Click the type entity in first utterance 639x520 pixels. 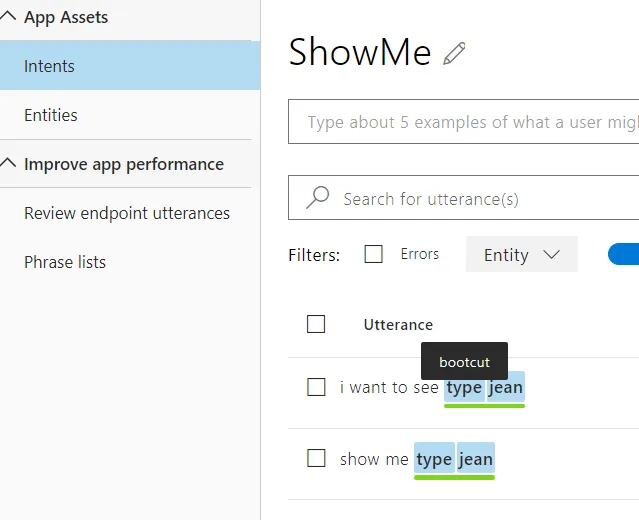(x=464, y=387)
